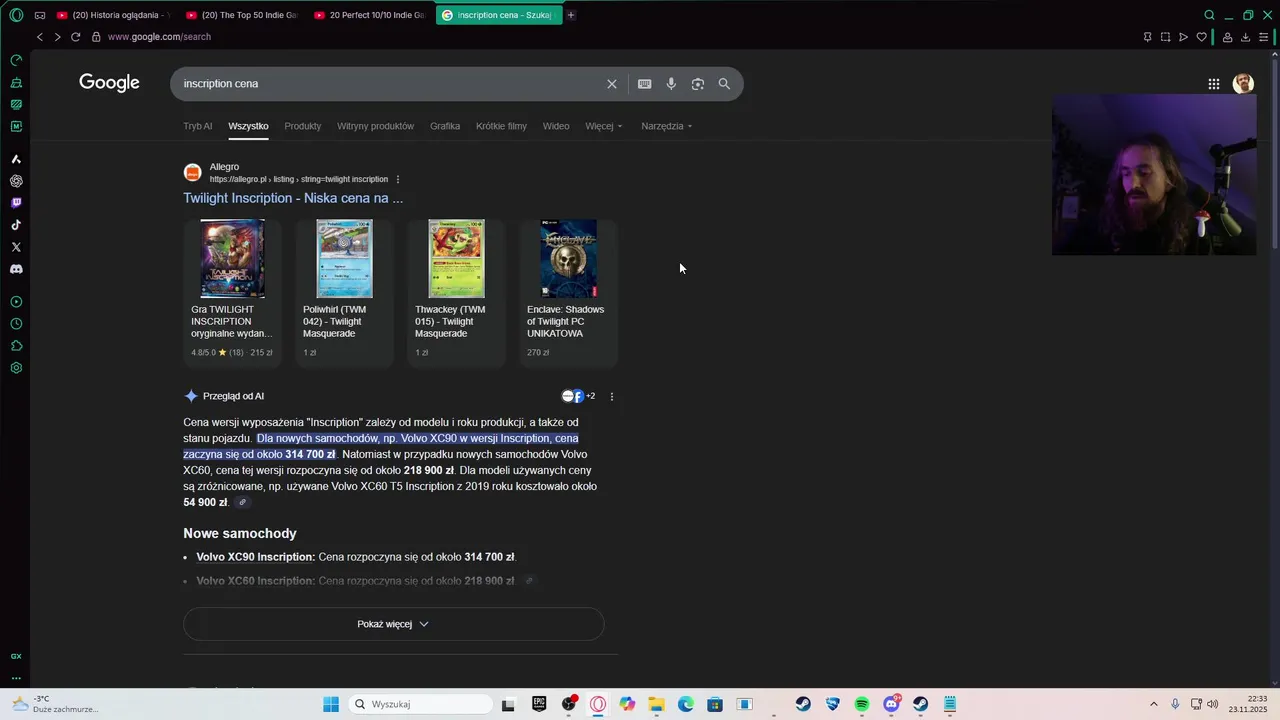The width and height of the screenshot is (1280, 720).
Task: Open the Narzędzia dropdown
Action: coord(667,126)
